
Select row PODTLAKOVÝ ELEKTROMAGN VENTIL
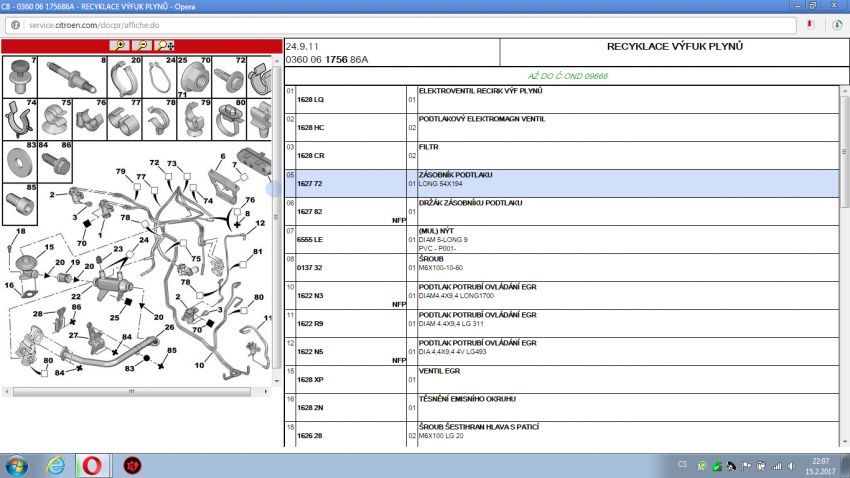click(562, 128)
